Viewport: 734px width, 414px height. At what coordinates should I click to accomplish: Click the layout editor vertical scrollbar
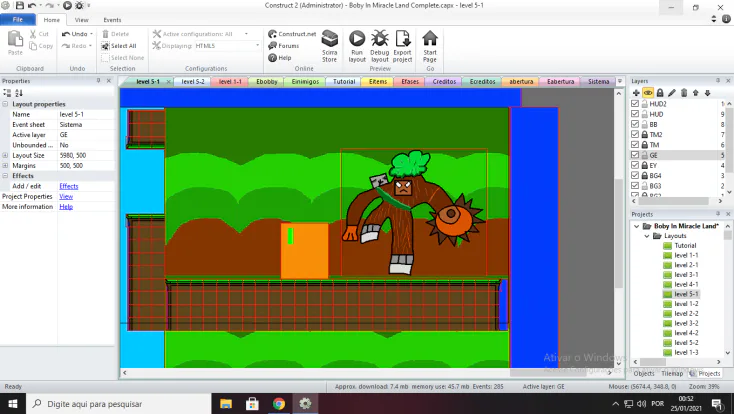coord(619,233)
